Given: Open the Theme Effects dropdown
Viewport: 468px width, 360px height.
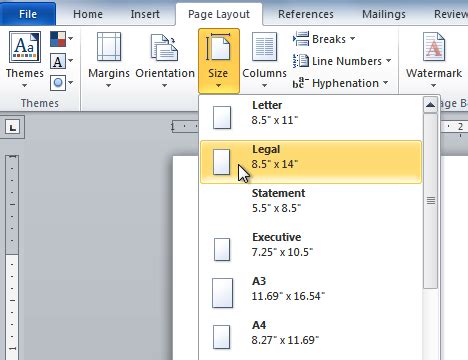Looking at the screenshot, I should click(61, 83).
